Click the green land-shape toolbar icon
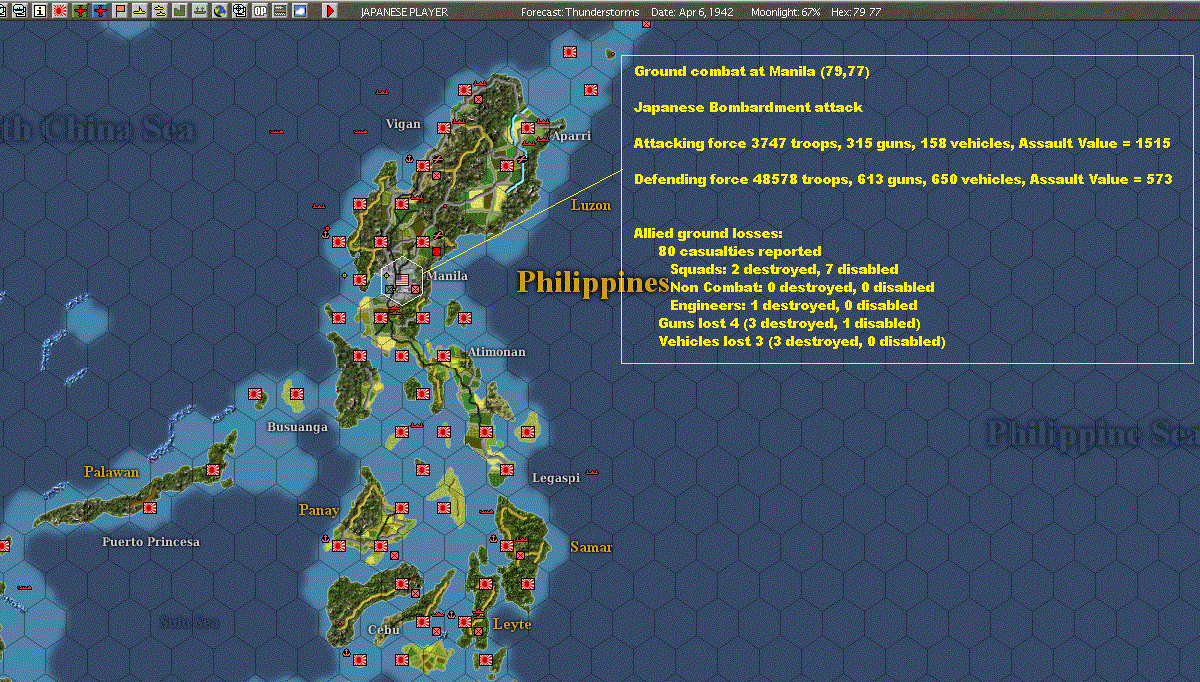This screenshot has width=1200, height=682. click(179, 11)
